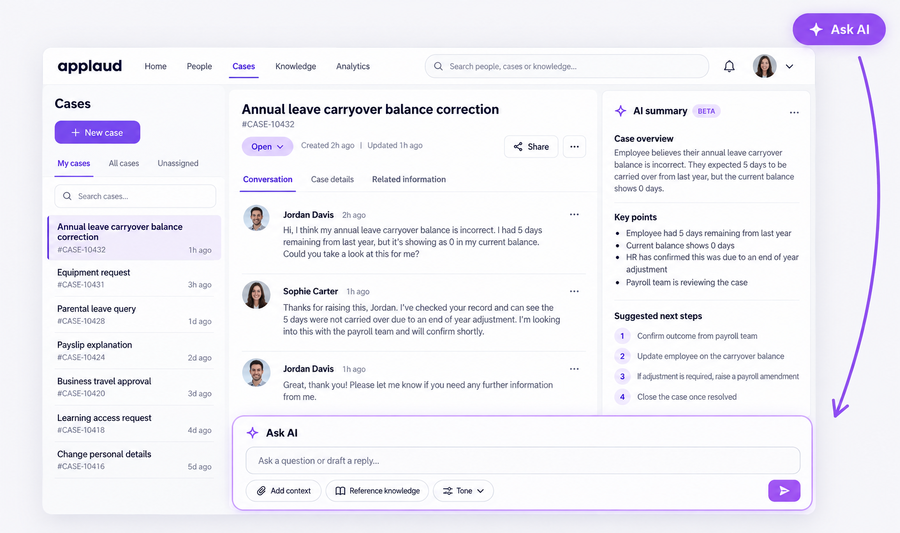
Task: Focus the Ask a question or draft a reply field
Action: [x=523, y=460]
